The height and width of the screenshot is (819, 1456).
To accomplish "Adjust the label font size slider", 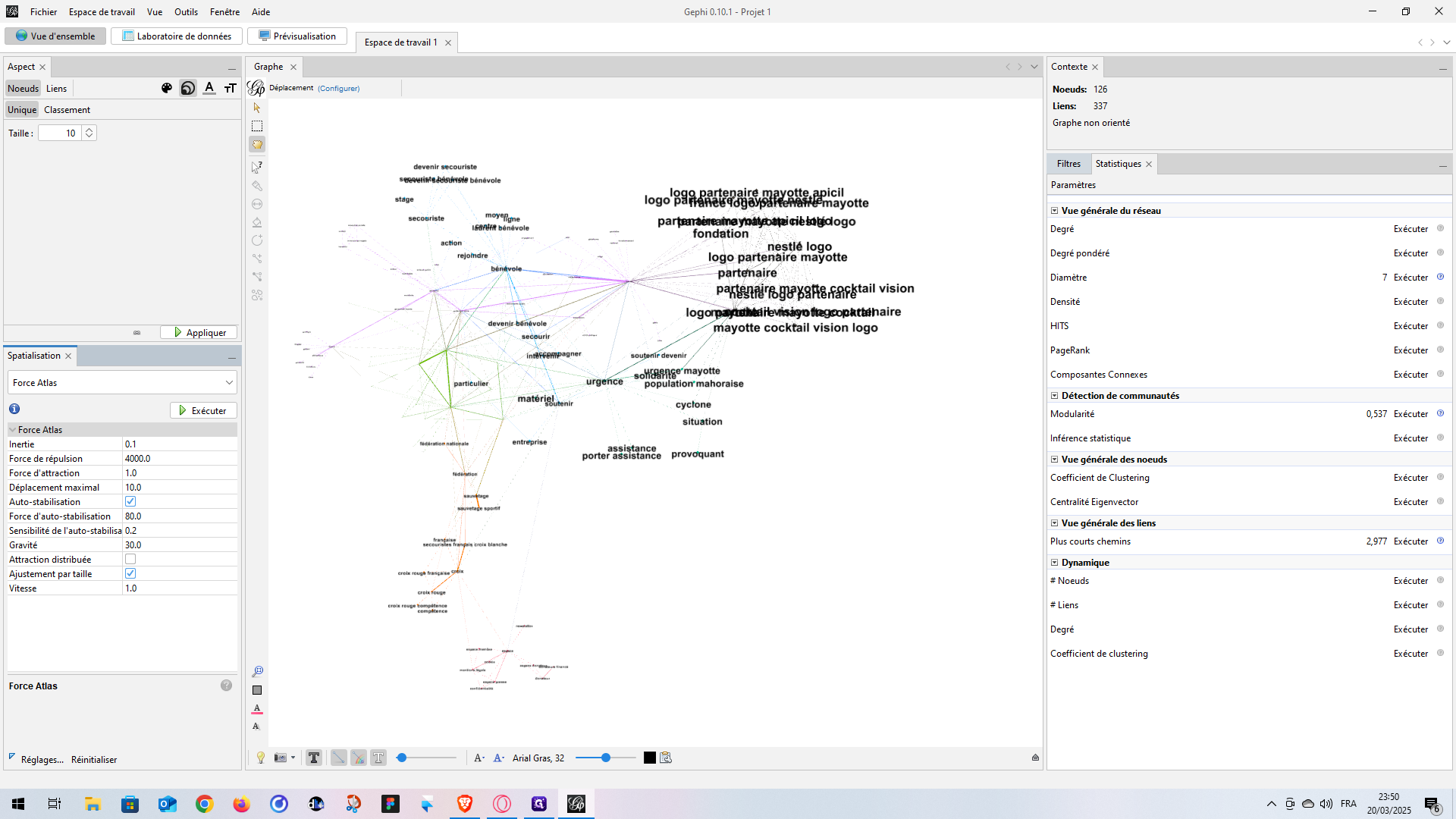I will tap(606, 758).
